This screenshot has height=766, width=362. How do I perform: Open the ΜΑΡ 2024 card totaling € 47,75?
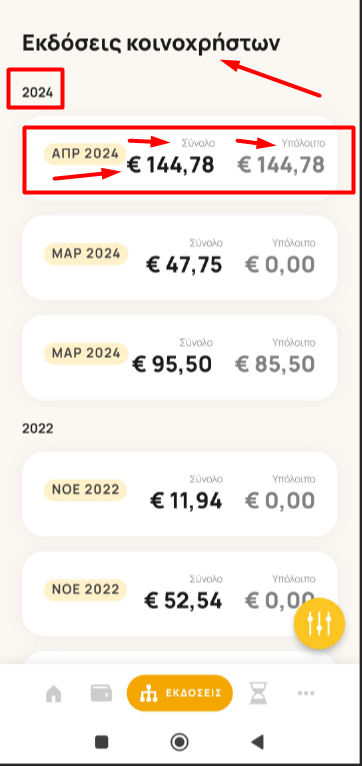point(180,257)
